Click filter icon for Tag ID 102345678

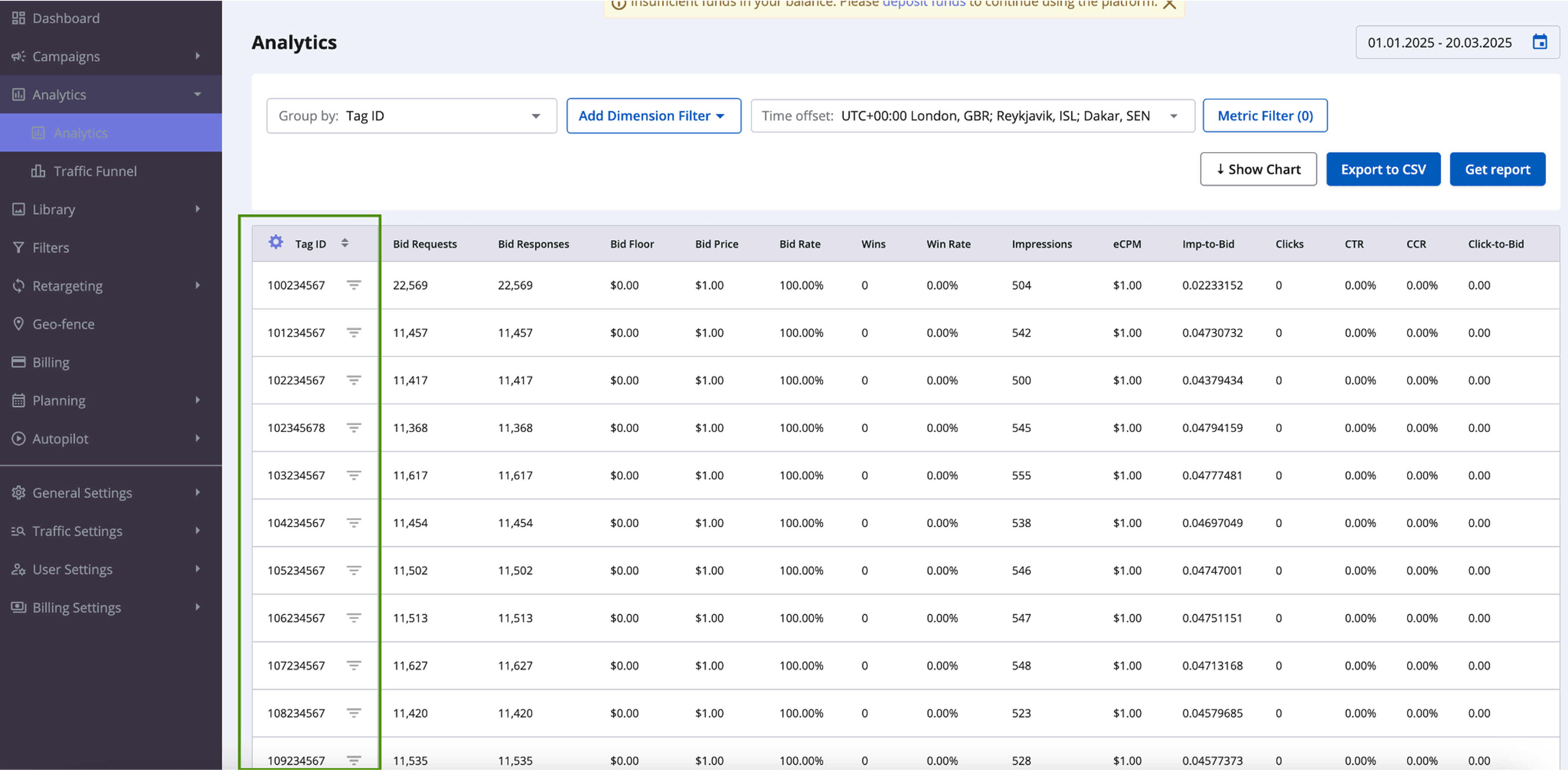354,427
